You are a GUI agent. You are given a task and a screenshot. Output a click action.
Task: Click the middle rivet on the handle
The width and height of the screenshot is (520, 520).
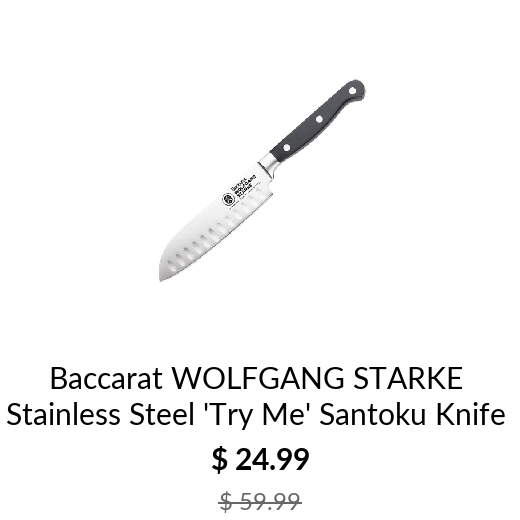(x=319, y=119)
